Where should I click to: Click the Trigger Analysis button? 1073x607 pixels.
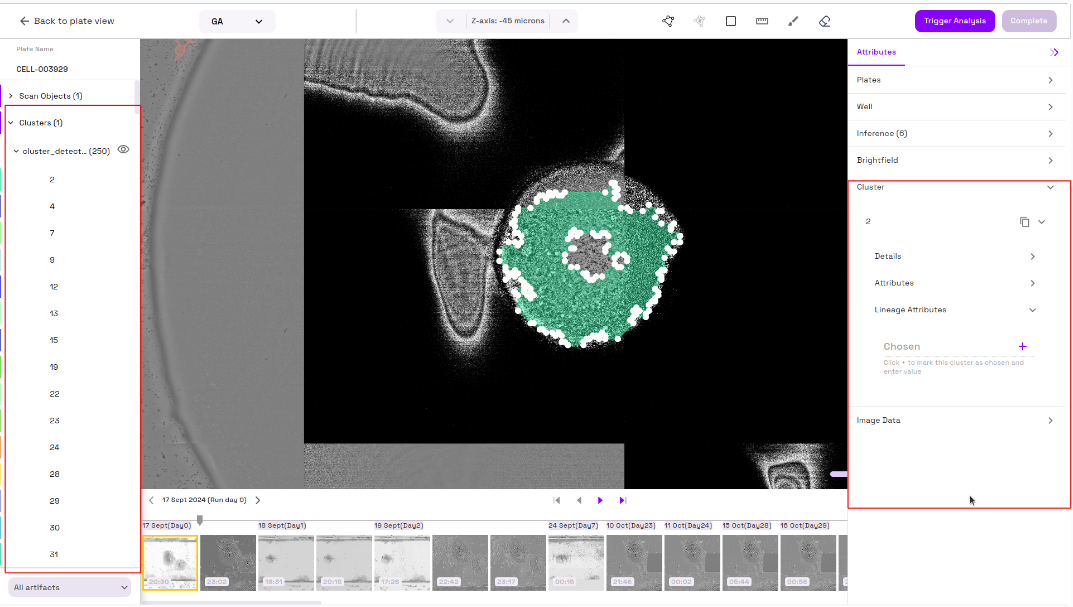(x=954, y=21)
